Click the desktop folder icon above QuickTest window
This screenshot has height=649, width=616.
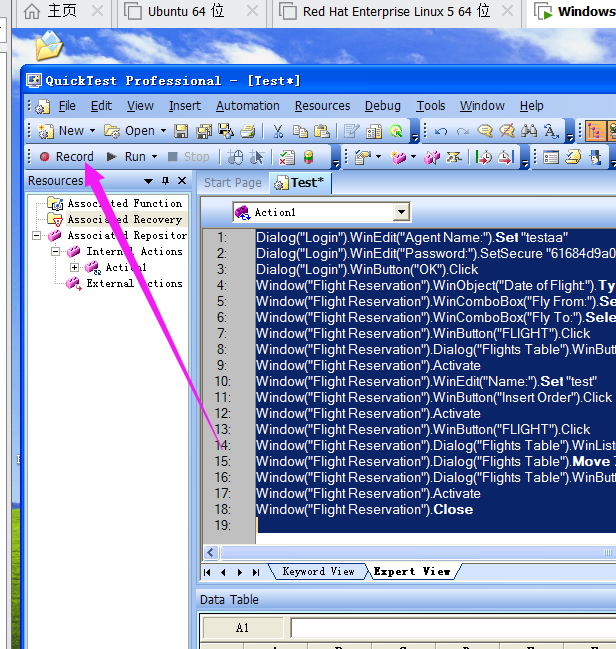49,45
